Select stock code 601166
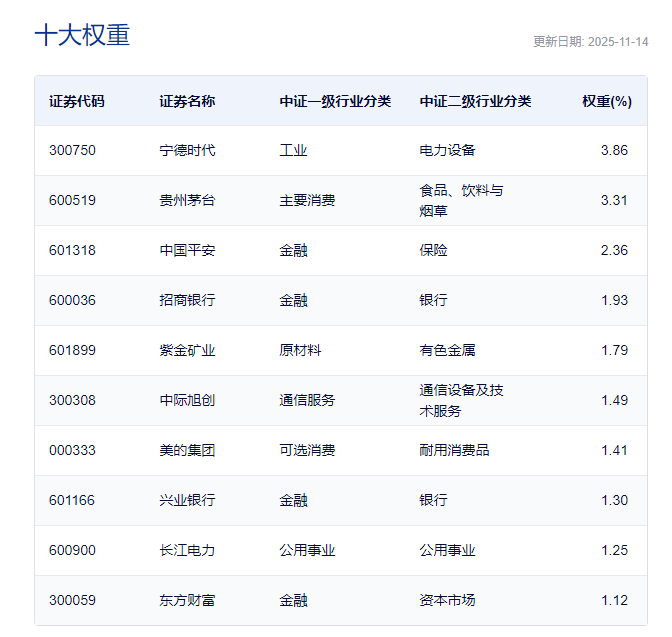Screen dimensions: 672x637 72,500
